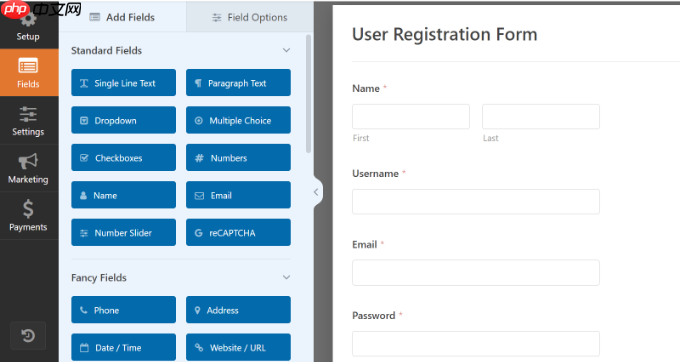Click the Last name input box
The image size is (680, 362).
point(541,116)
